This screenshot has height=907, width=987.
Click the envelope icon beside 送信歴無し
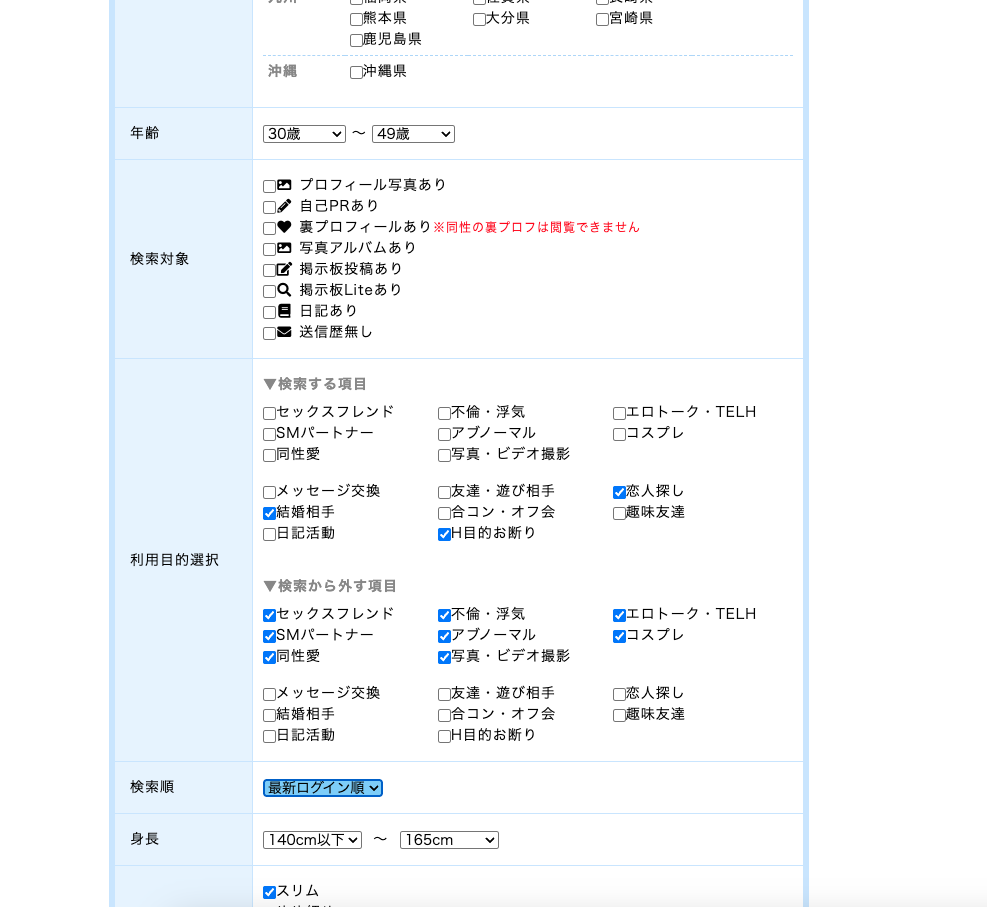tap(285, 332)
